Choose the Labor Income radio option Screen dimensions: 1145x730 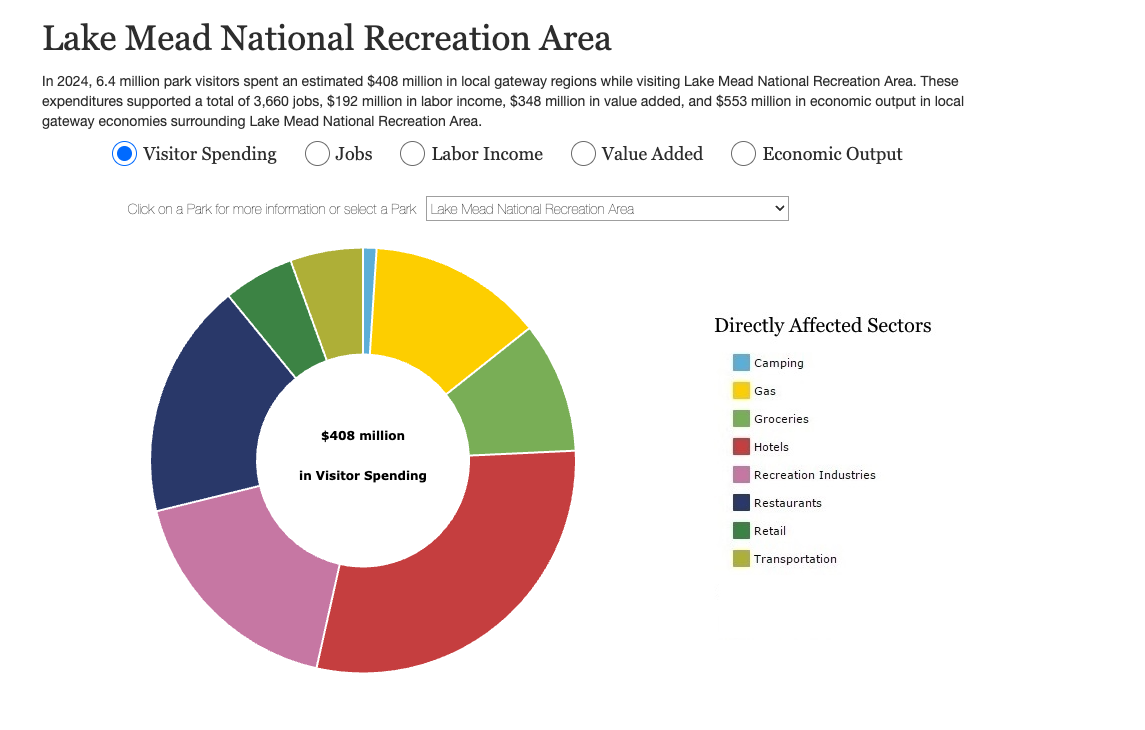tap(413, 154)
